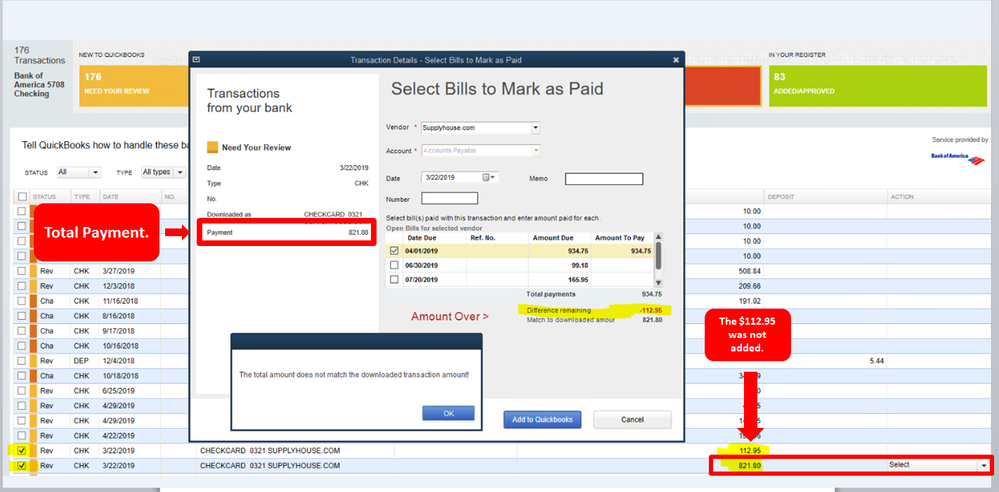Click OK in the mismatch warning
The image size is (999, 492).
pos(449,413)
